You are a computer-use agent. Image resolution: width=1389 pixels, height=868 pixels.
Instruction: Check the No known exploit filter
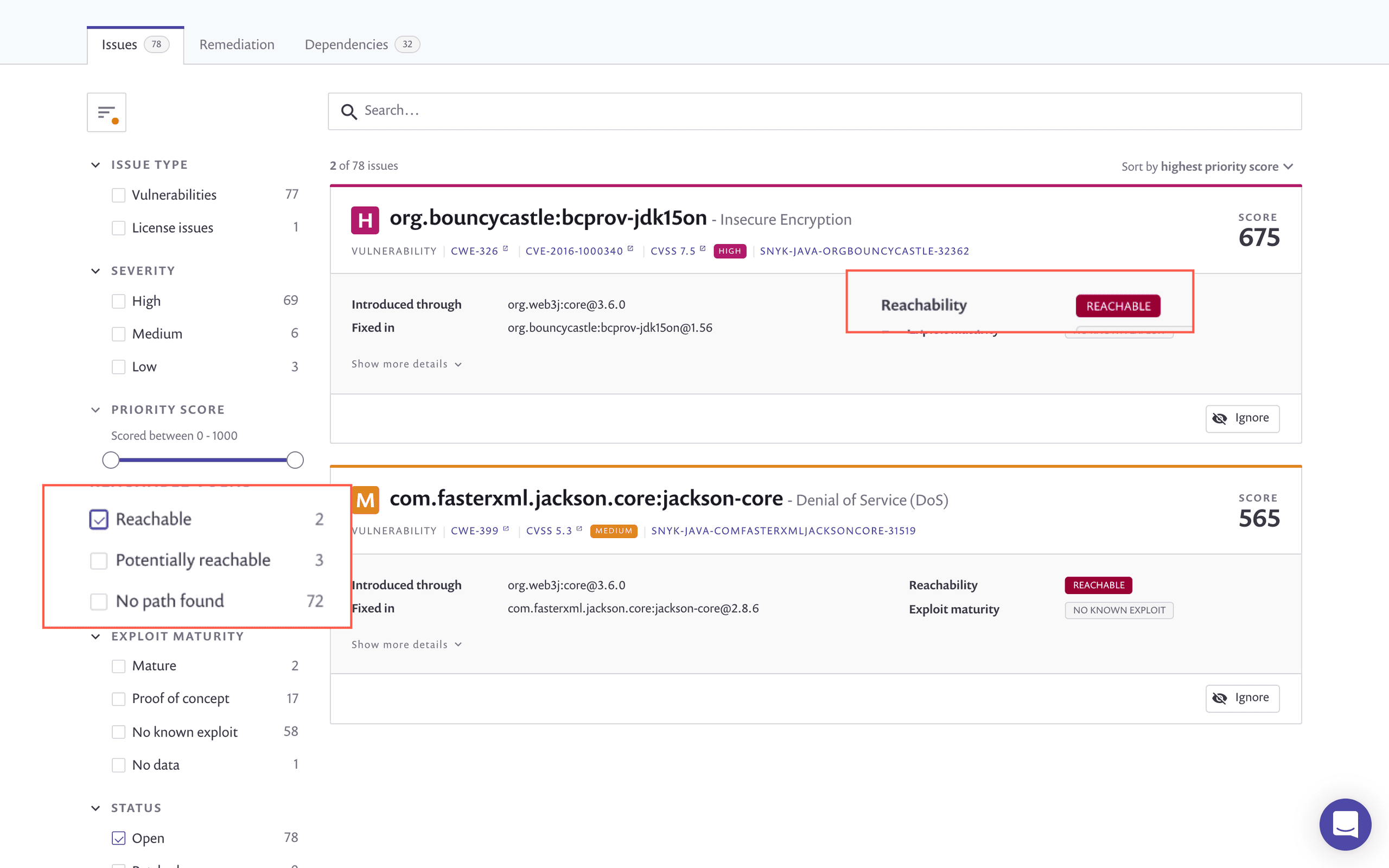coord(118,732)
